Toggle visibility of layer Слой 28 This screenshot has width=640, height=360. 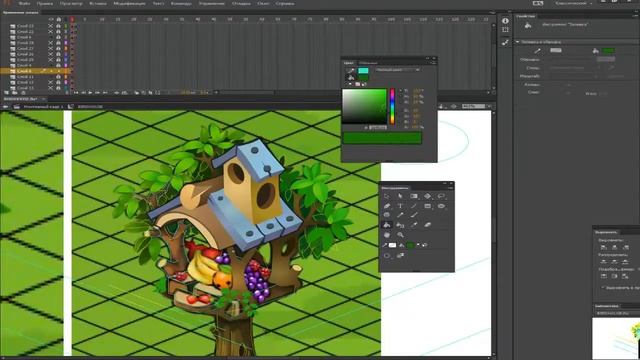(51, 43)
